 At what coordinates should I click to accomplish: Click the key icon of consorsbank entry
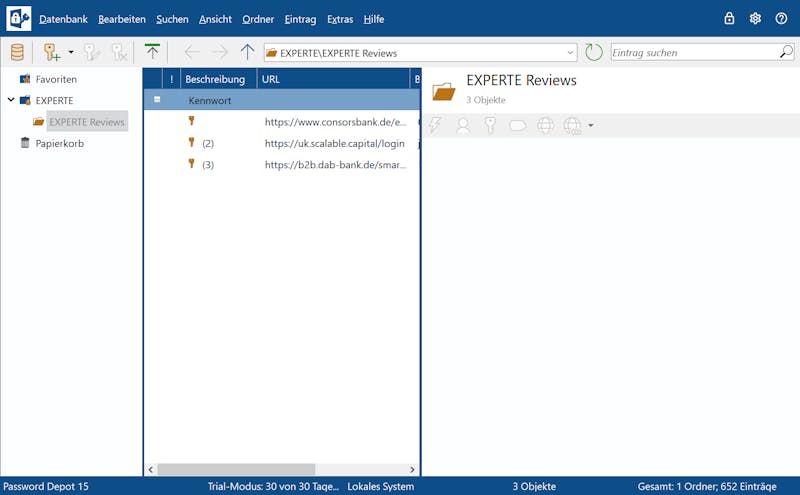coord(191,121)
